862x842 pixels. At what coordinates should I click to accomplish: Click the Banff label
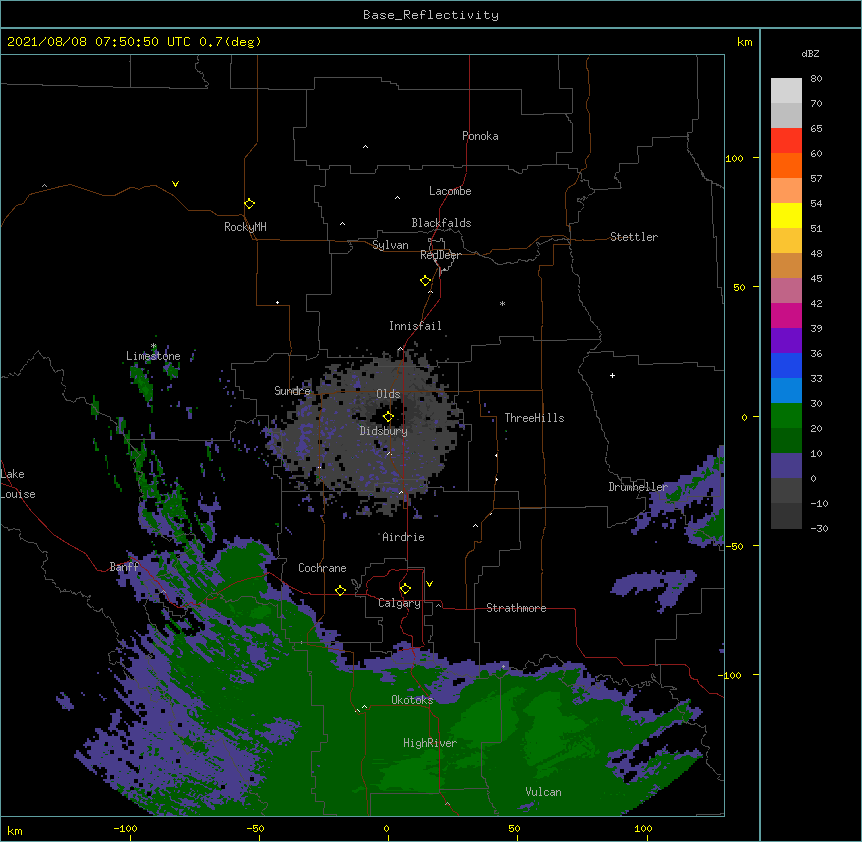pyautogui.click(x=124, y=567)
